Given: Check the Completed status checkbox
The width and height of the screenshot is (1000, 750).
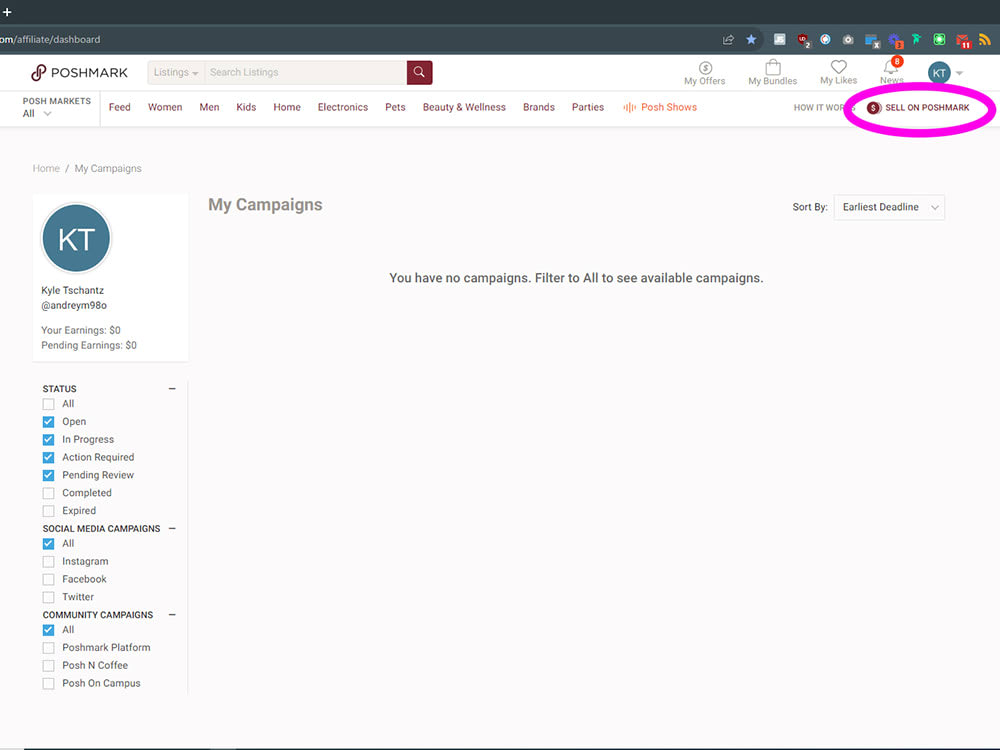Looking at the screenshot, I should [x=48, y=494].
